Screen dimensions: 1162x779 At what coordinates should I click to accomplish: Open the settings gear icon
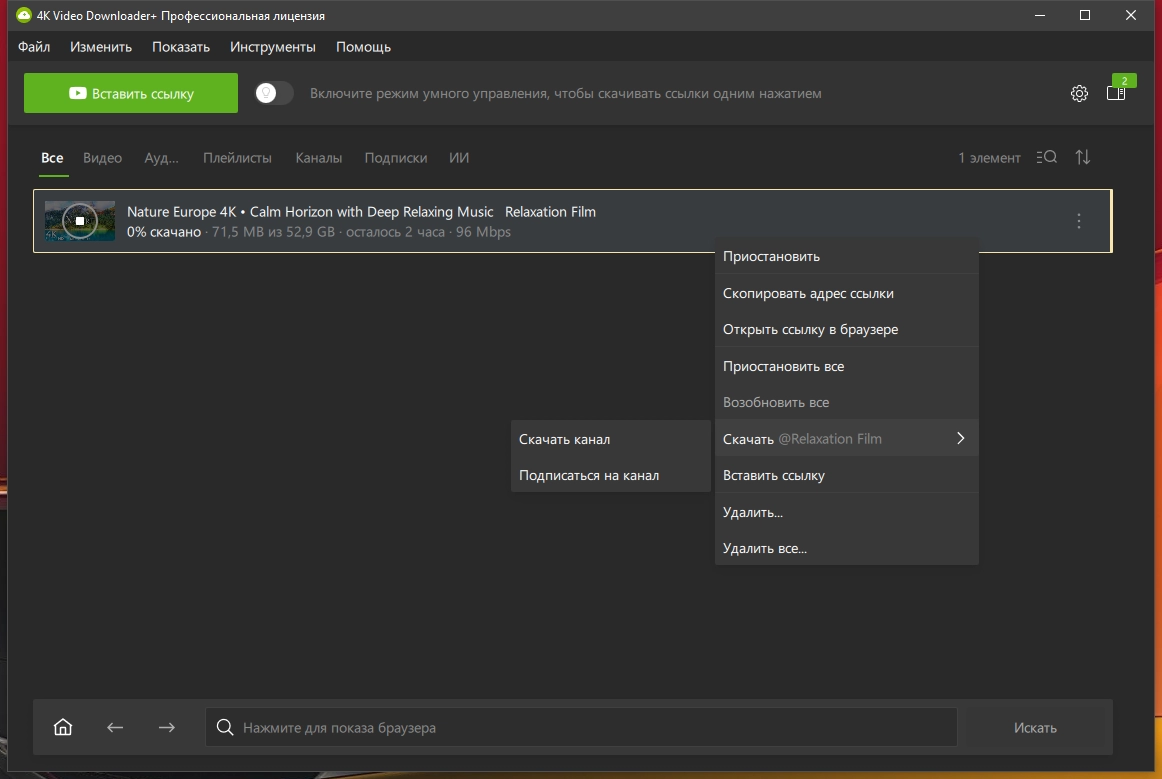click(x=1079, y=94)
